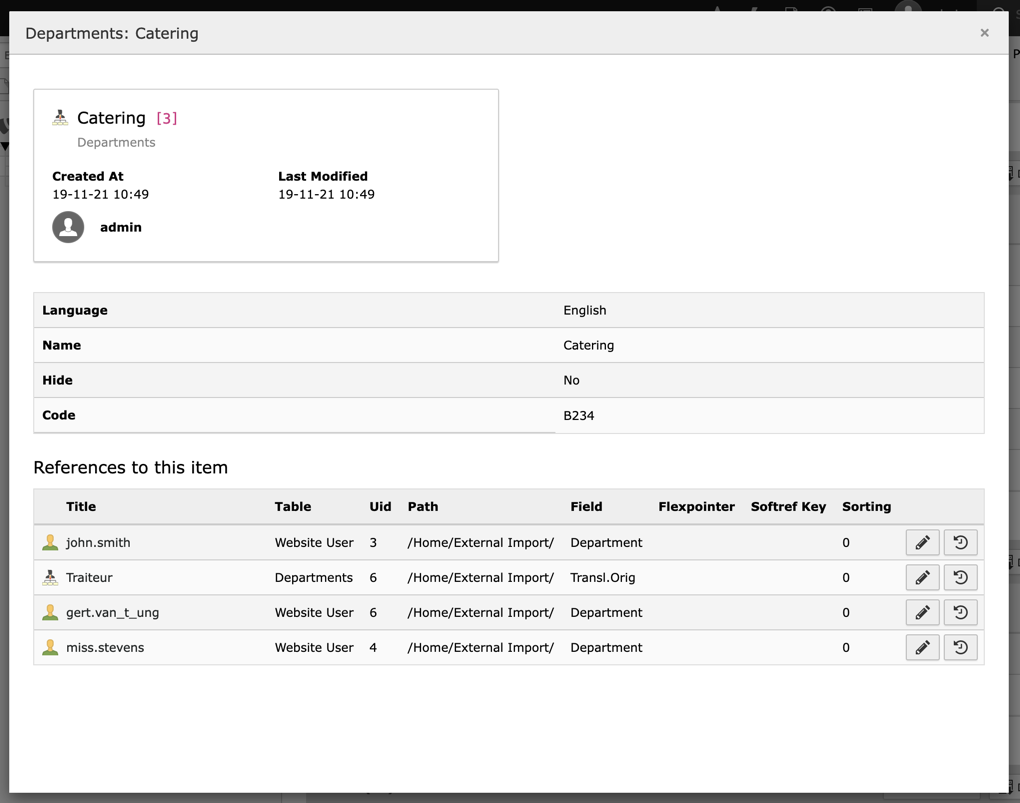1020x803 pixels.
Task: Click the Website User icon beside john.smith
Action: point(50,542)
